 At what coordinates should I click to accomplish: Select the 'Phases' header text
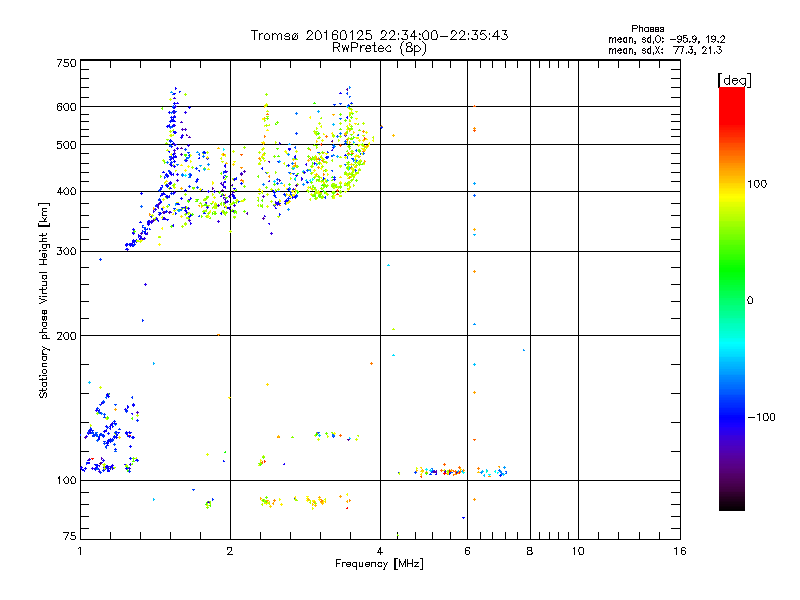[x=647, y=29]
